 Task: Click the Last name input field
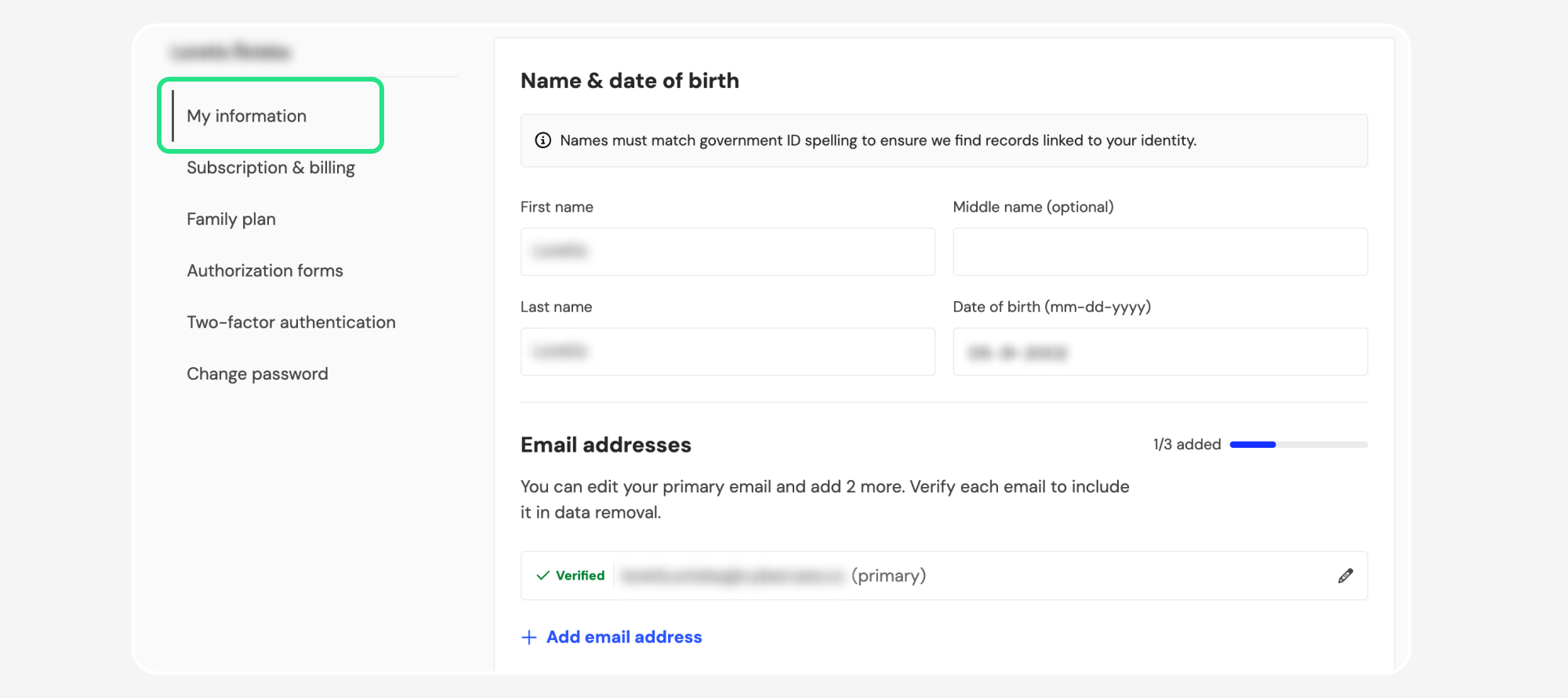pos(728,351)
